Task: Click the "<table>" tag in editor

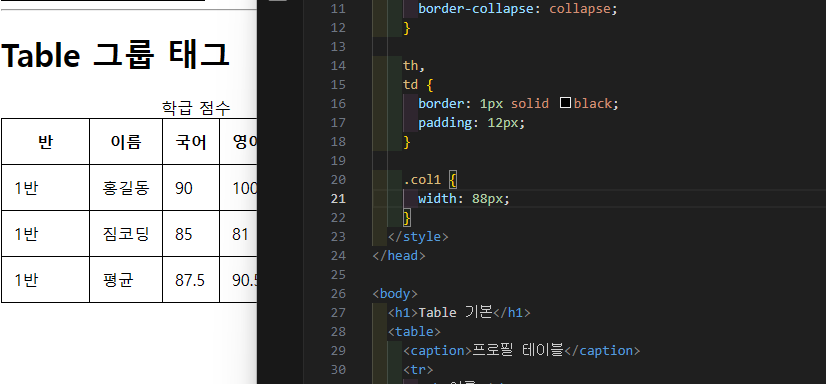Action: [414, 331]
